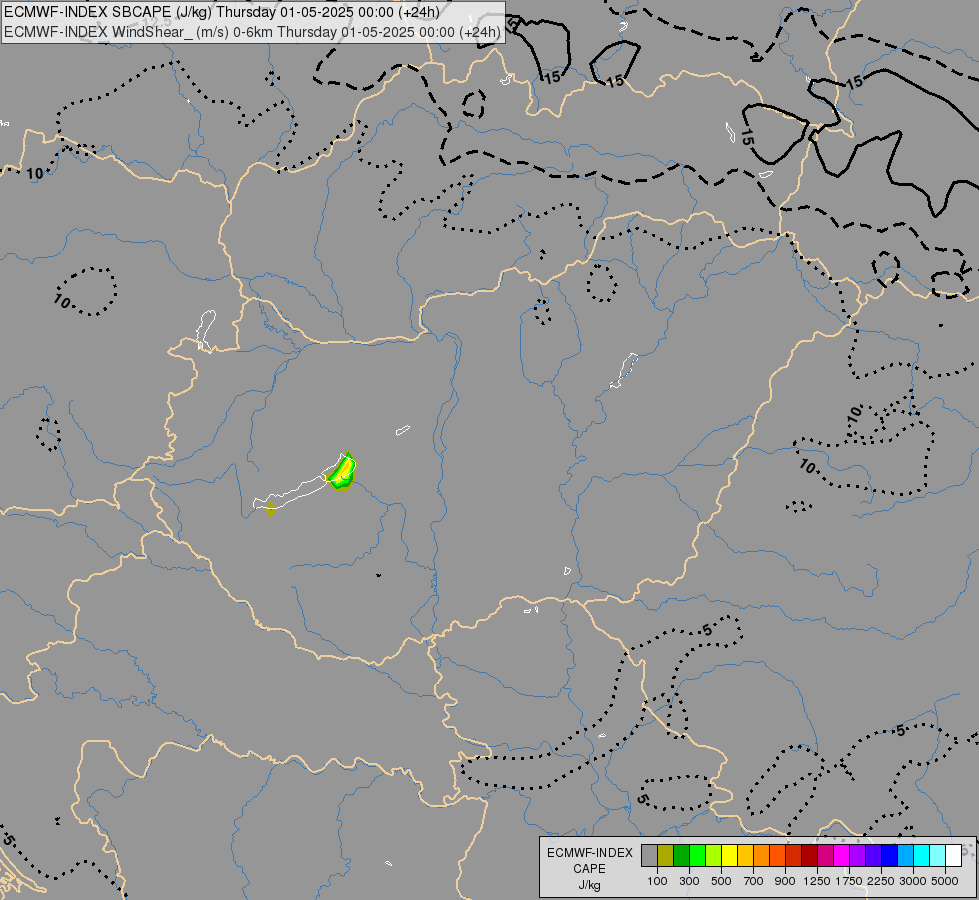
Task: Click the 300 legend tick label
Action: [x=689, y=881]
